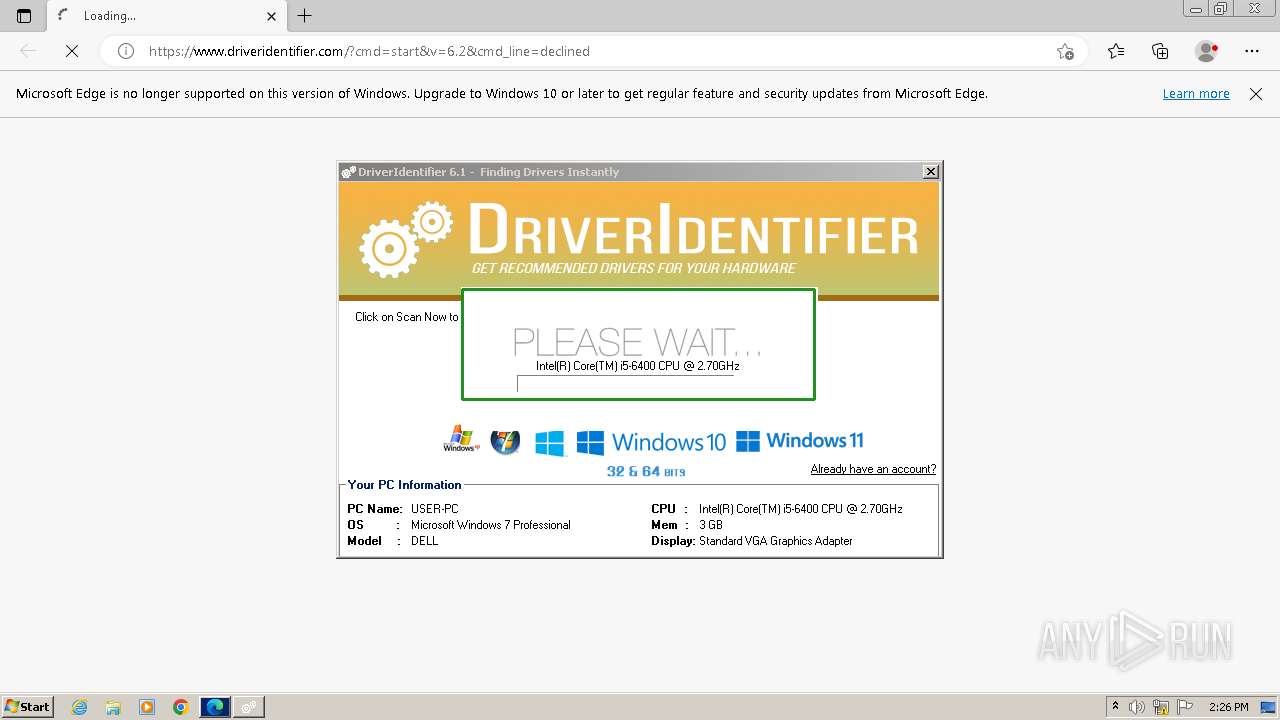Click the DriverIdentifier gears logo
Screen dimensions: 1280x720
tap(406, 239)
